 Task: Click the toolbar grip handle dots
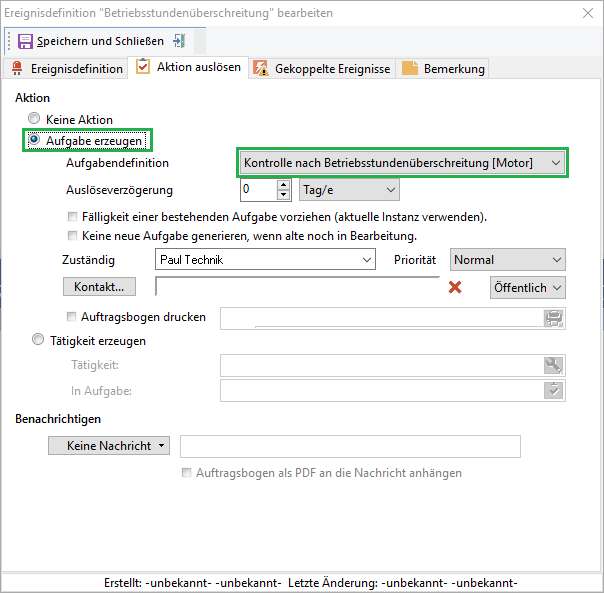pos(9,41)
